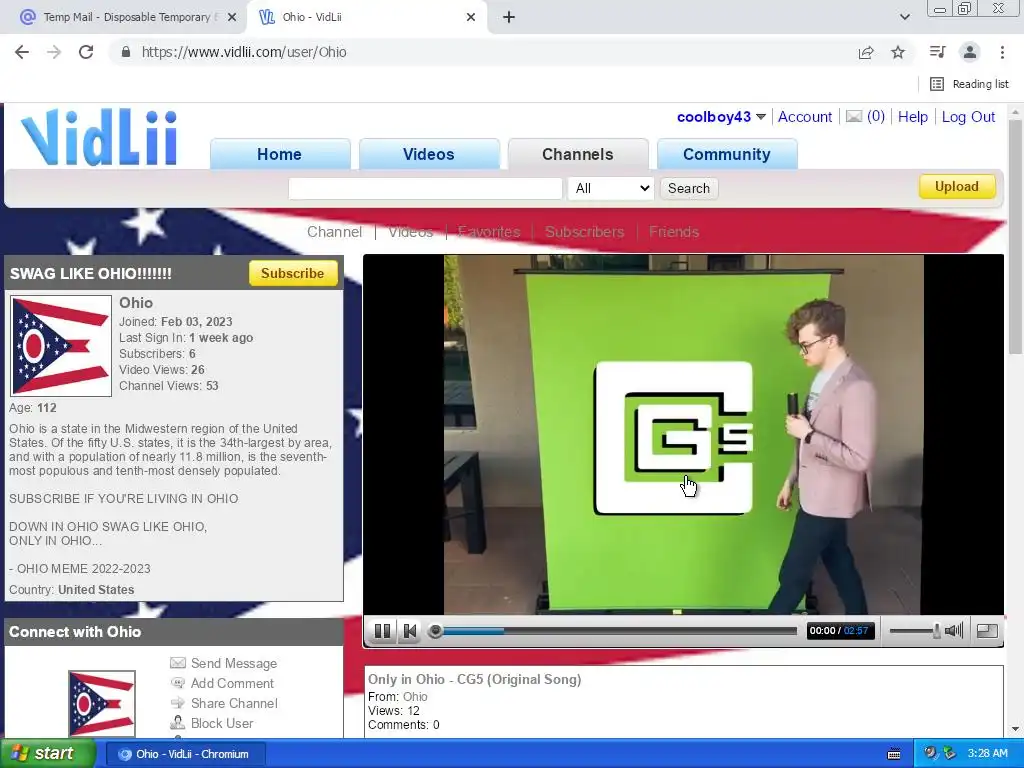Viewport: 1024px width, 768px height.
Task: Click the Ohio flag in Connect panel
Action: (102, 703)
